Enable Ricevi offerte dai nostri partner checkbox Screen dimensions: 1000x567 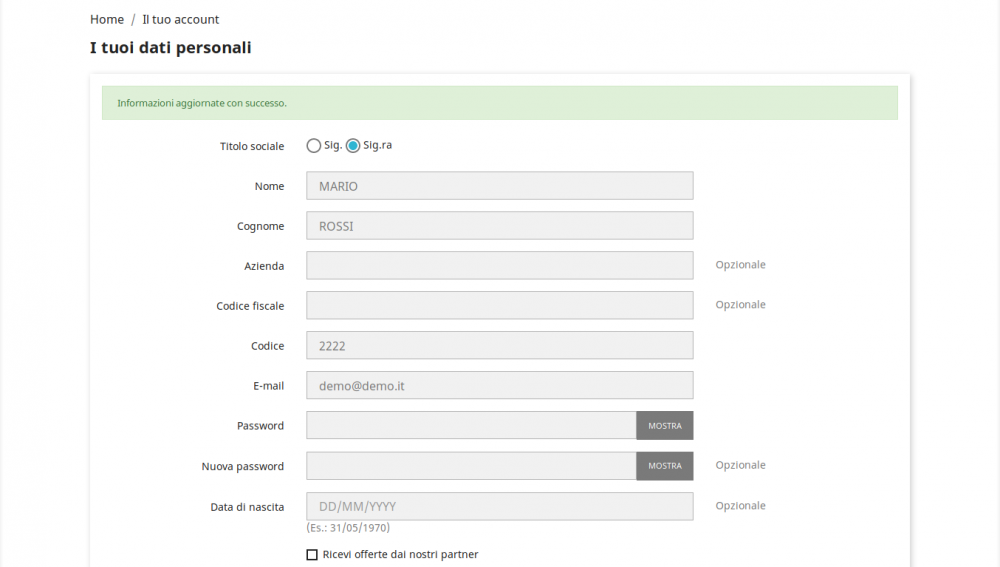[312, 555]
